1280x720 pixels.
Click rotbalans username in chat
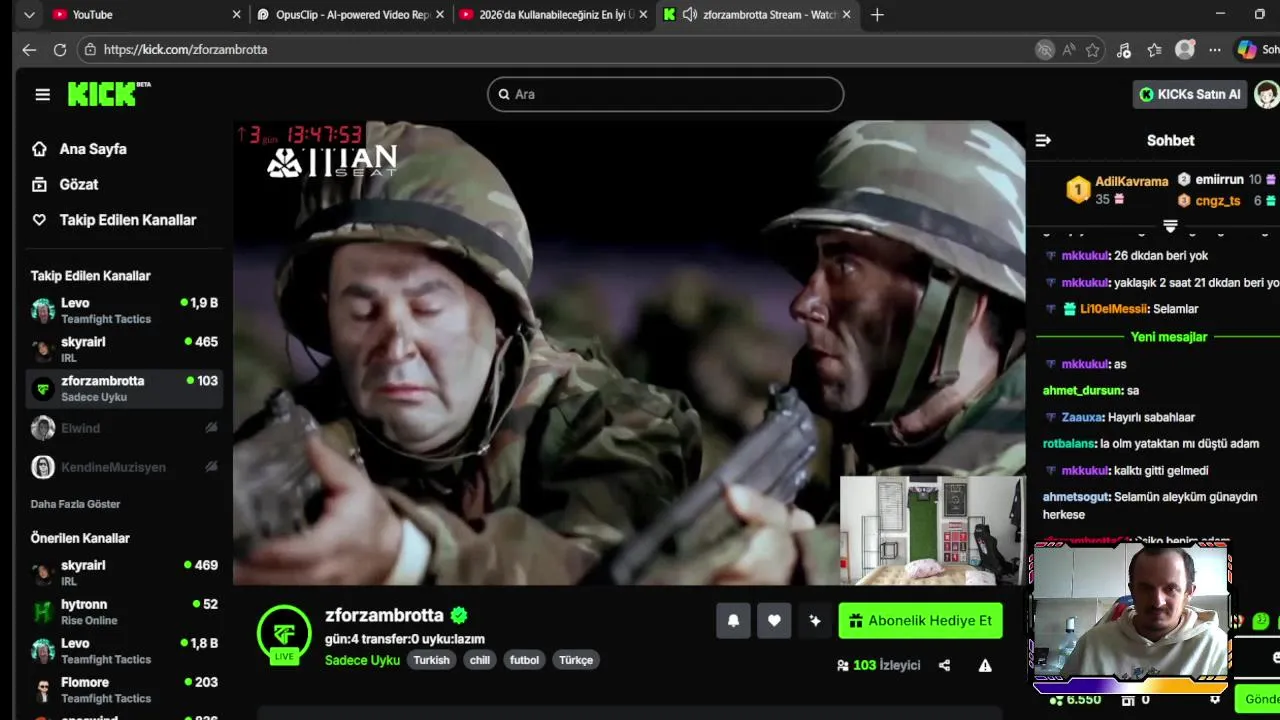[1069, 444]
